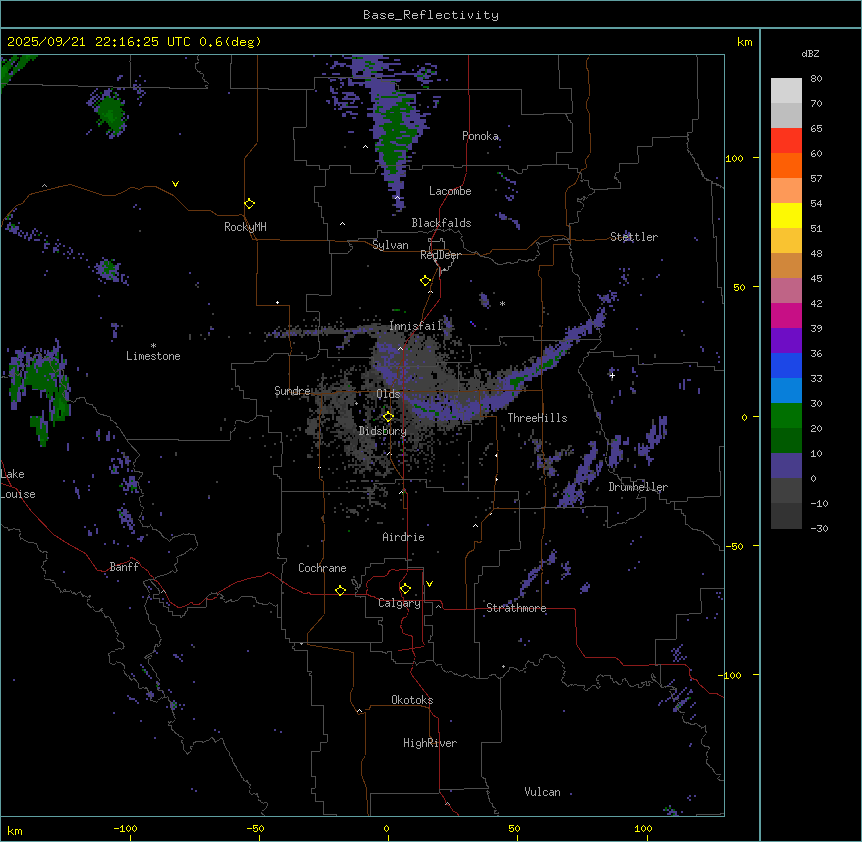
Task: Click the Base_Reflectivity title bar
Action: coord(430,15)
